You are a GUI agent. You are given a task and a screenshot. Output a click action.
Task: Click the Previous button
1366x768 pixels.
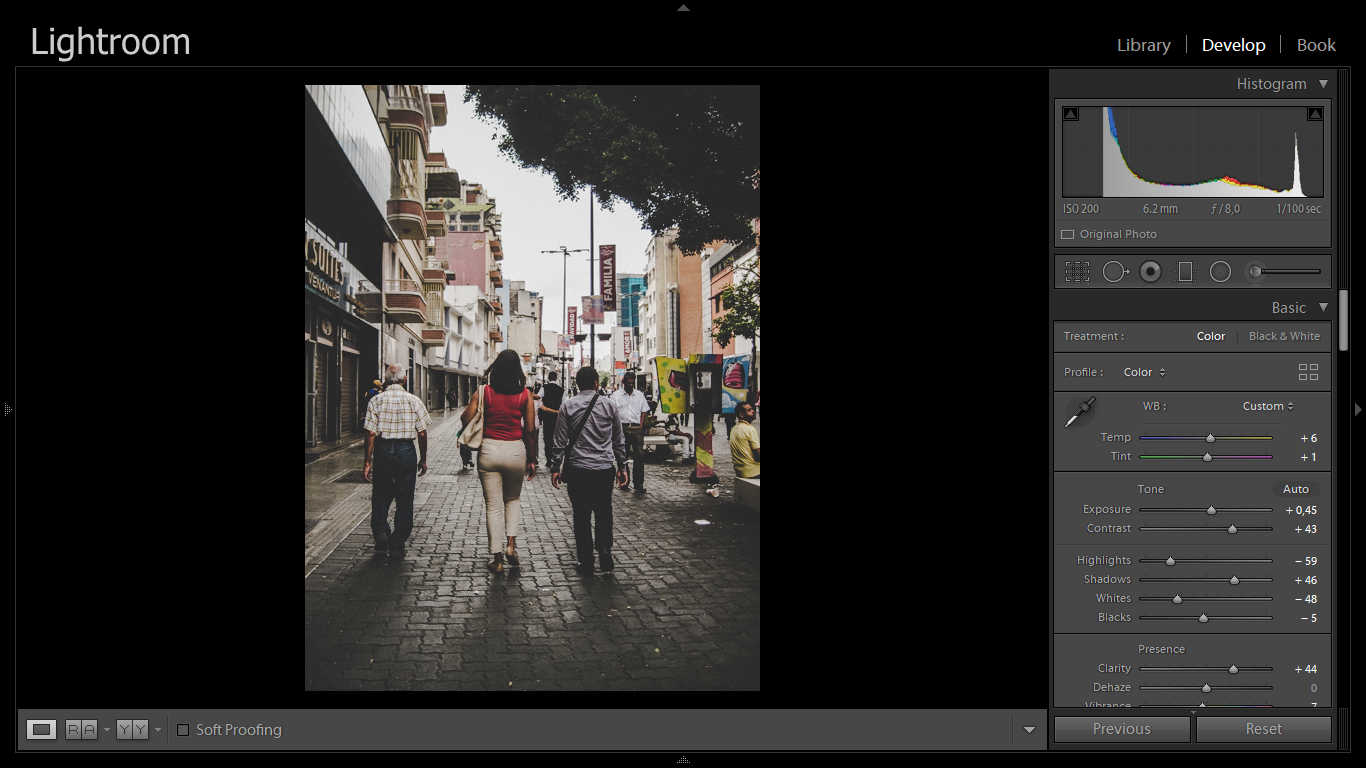[1122, 729]
